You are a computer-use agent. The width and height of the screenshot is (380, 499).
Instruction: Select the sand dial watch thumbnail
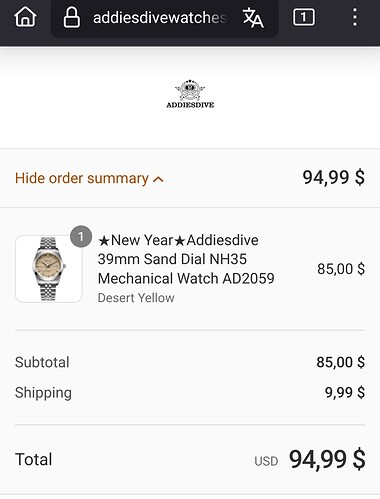coord(49,269)
